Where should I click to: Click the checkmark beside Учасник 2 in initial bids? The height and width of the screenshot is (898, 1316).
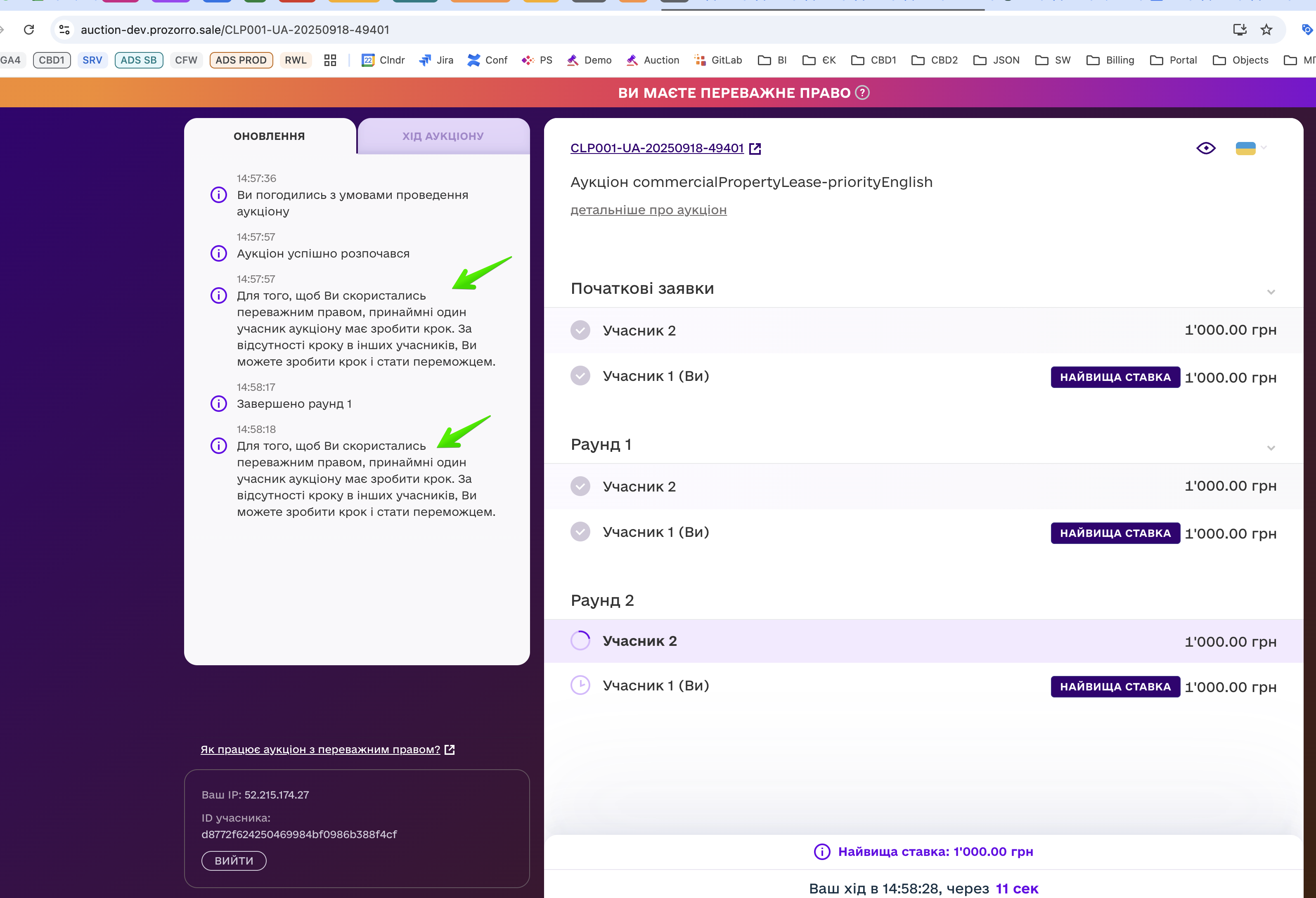(x=580, y=330)
